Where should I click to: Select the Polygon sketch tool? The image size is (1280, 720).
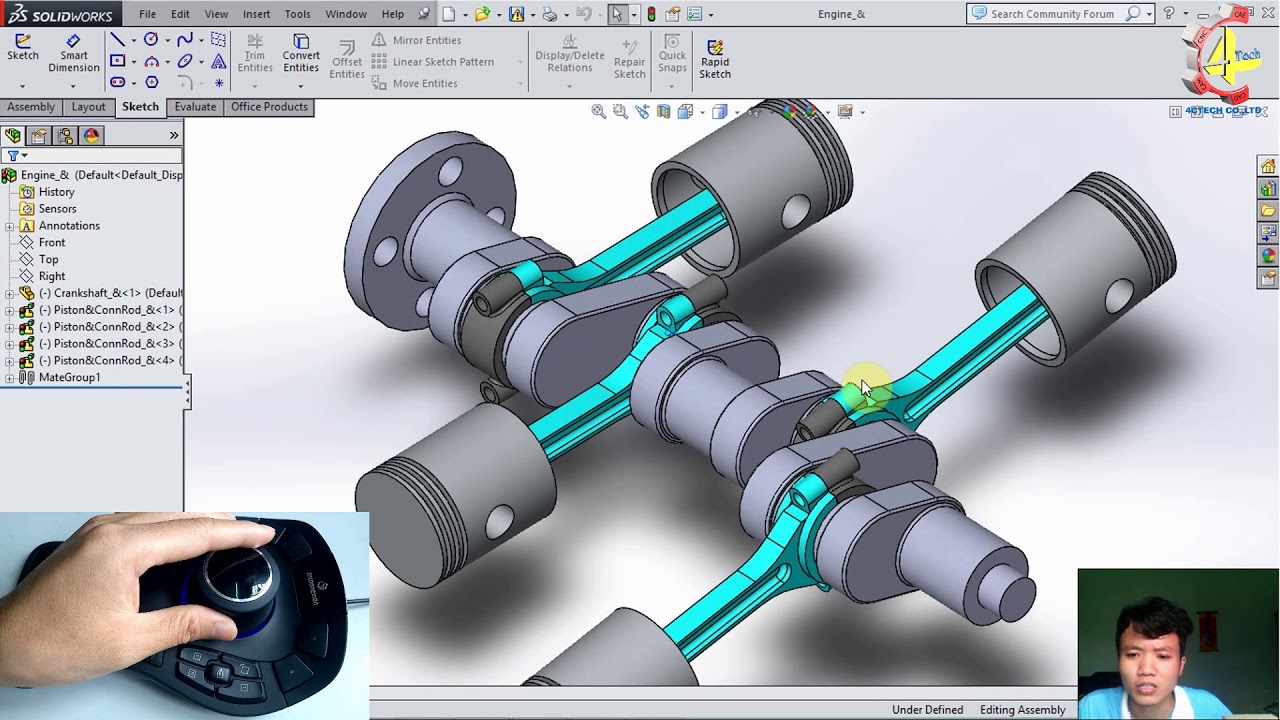152,82
